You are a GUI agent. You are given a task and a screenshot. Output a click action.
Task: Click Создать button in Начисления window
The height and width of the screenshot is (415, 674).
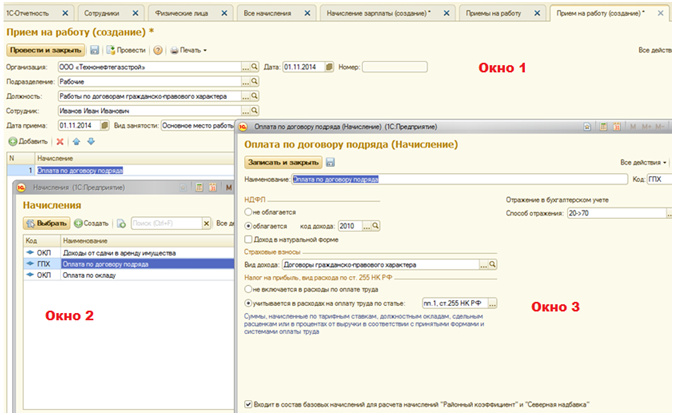click(91, 223)
